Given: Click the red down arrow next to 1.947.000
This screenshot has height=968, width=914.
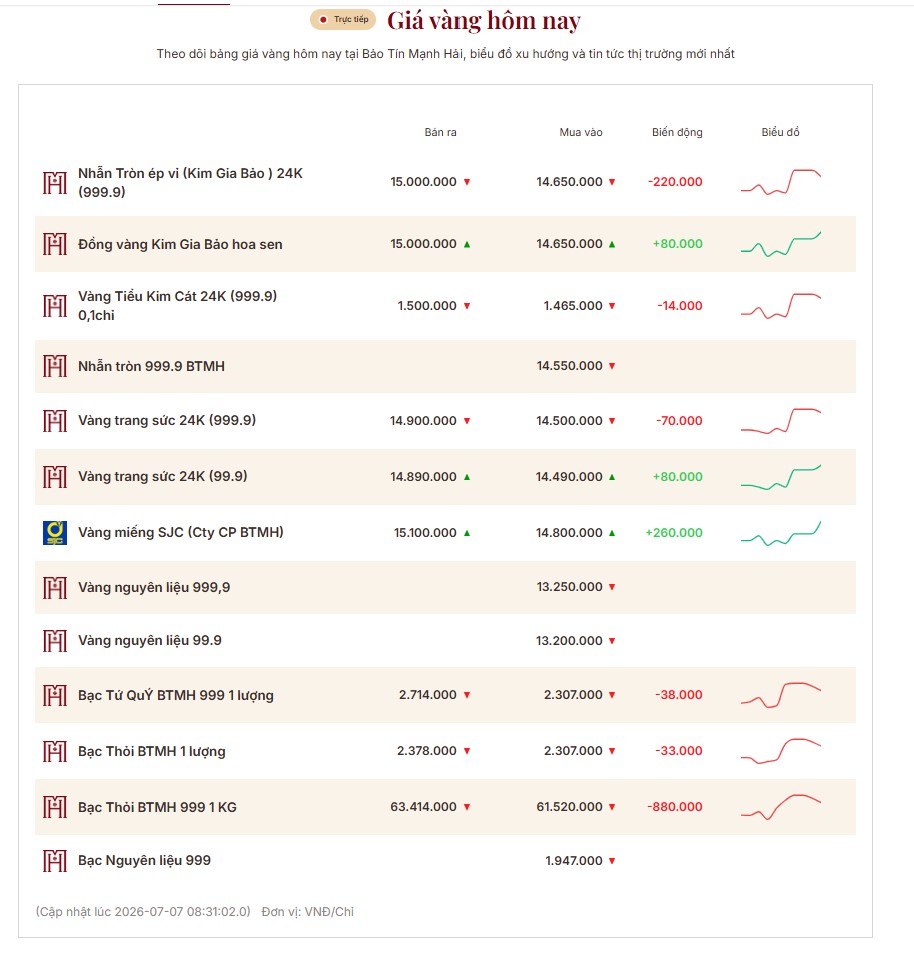Looking at the screenshot, I should [x=612, y=861].
